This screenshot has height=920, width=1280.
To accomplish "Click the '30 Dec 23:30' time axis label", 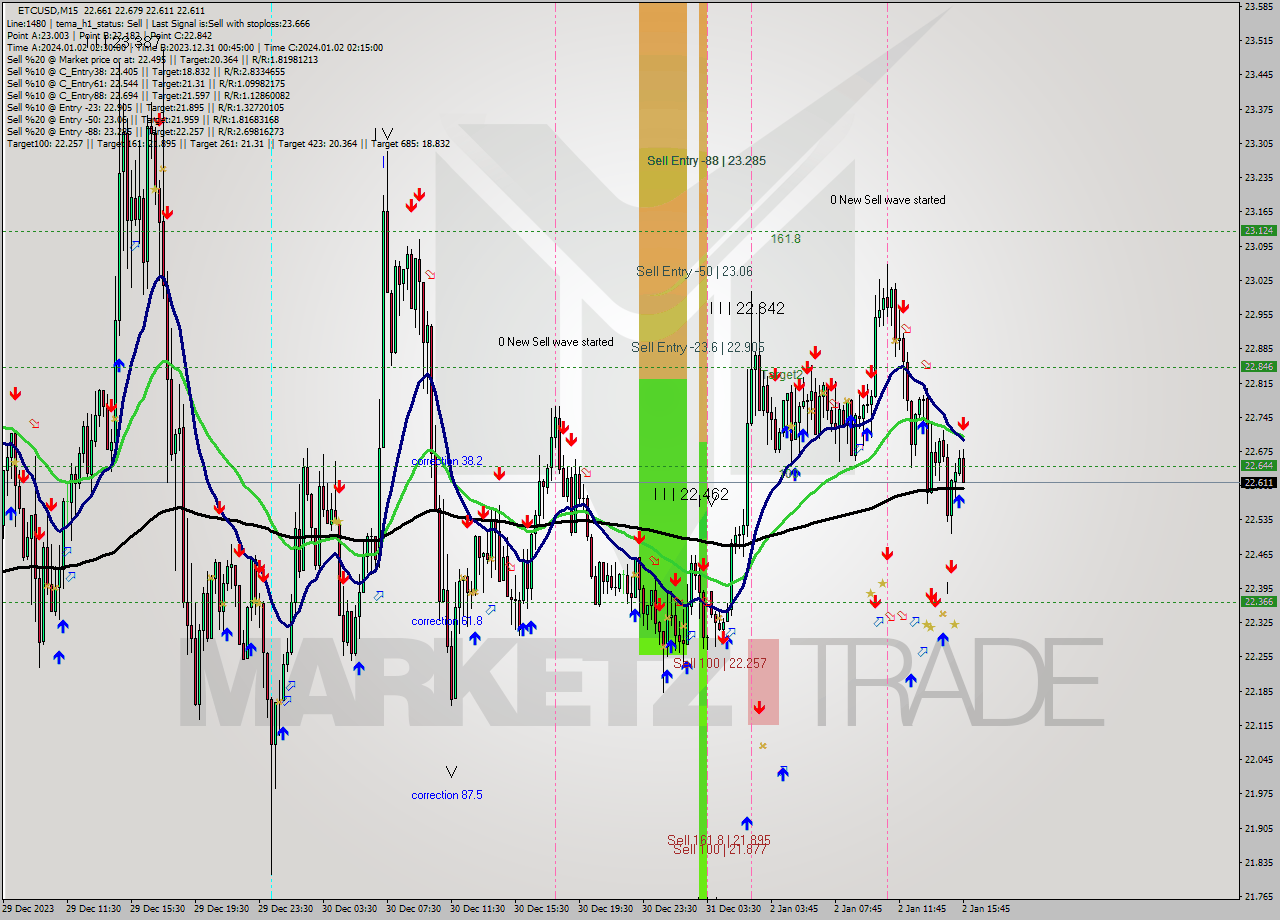I will [x=668, y=909].
